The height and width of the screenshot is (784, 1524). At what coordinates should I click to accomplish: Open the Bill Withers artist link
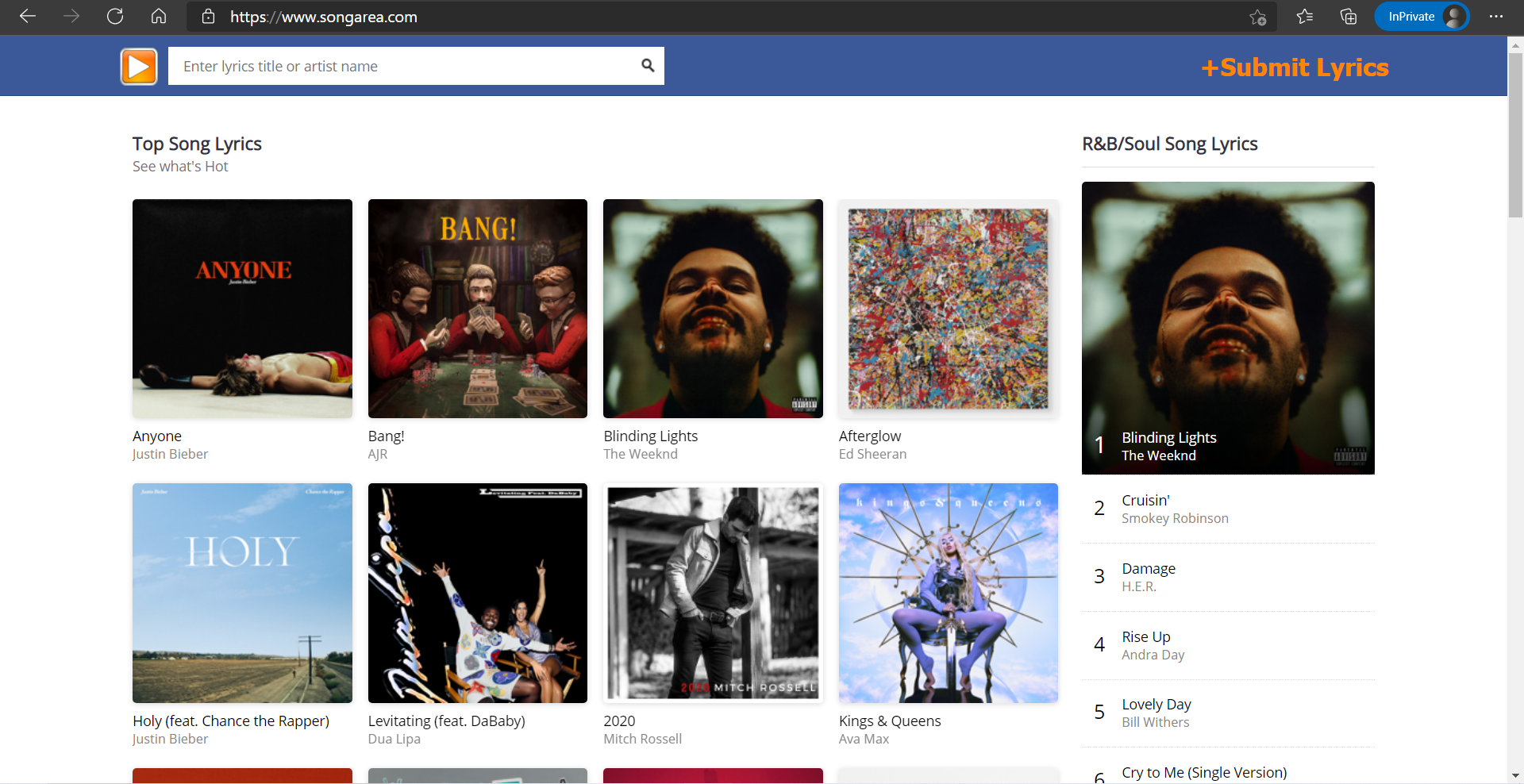[1156, 722]
